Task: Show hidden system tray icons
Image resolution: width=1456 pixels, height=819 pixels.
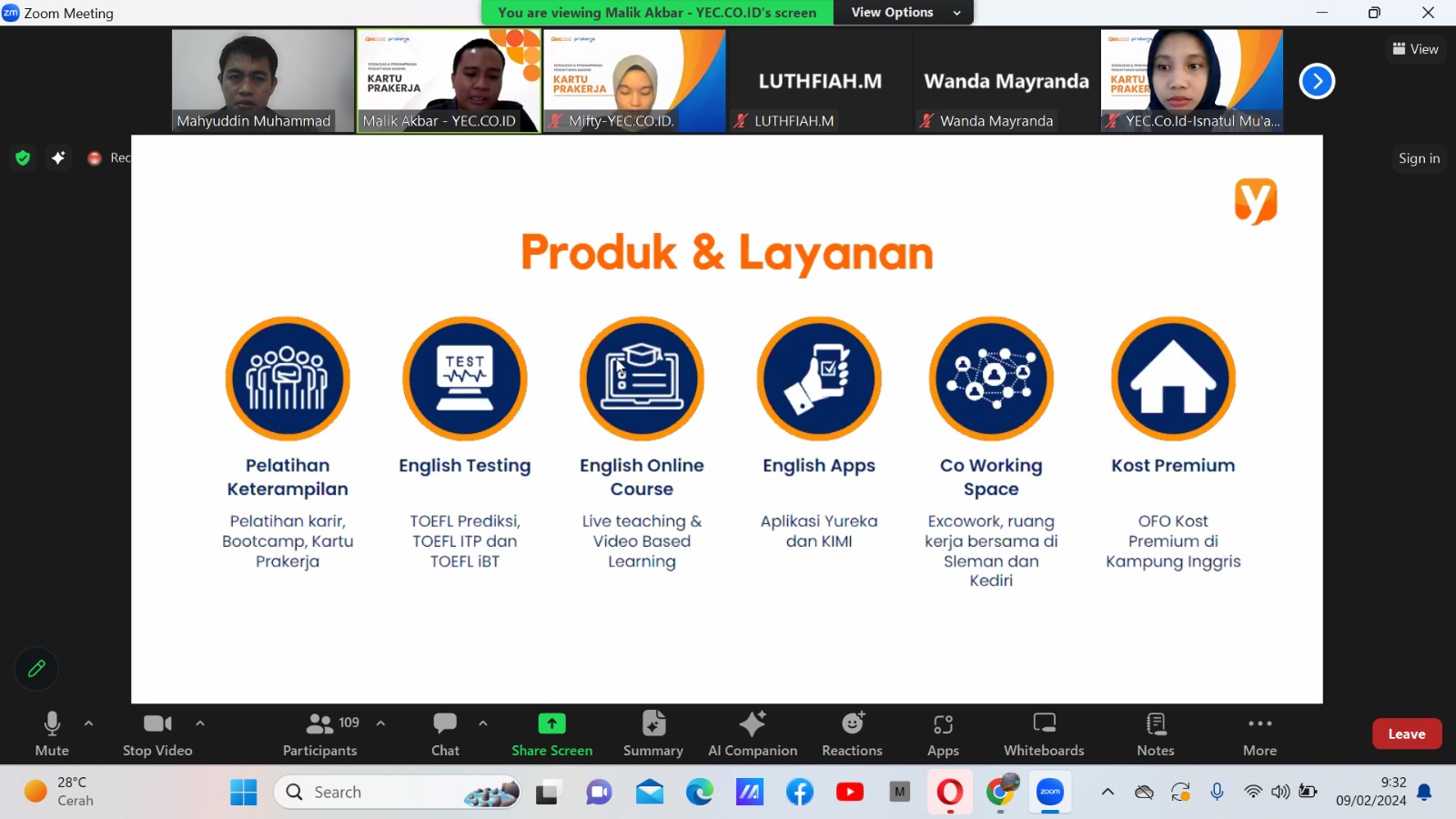Action: [1107, 792]
